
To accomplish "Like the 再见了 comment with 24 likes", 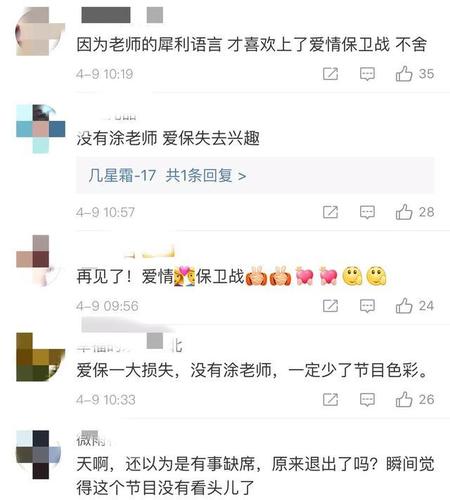I will pyautogui.click(x=404, y=306).
